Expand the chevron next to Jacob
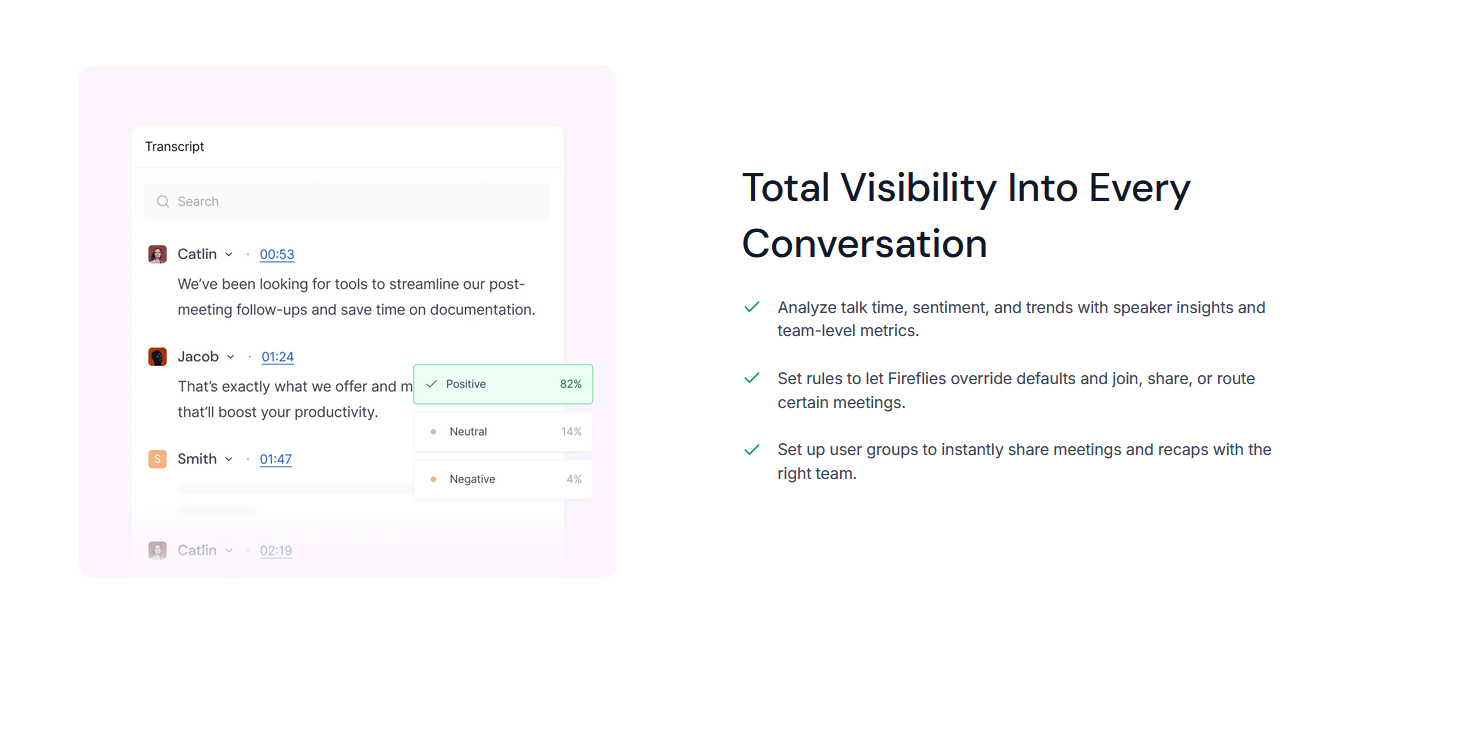The width and height of the screenshot is (1470, 741). click(x=231, y=357)
